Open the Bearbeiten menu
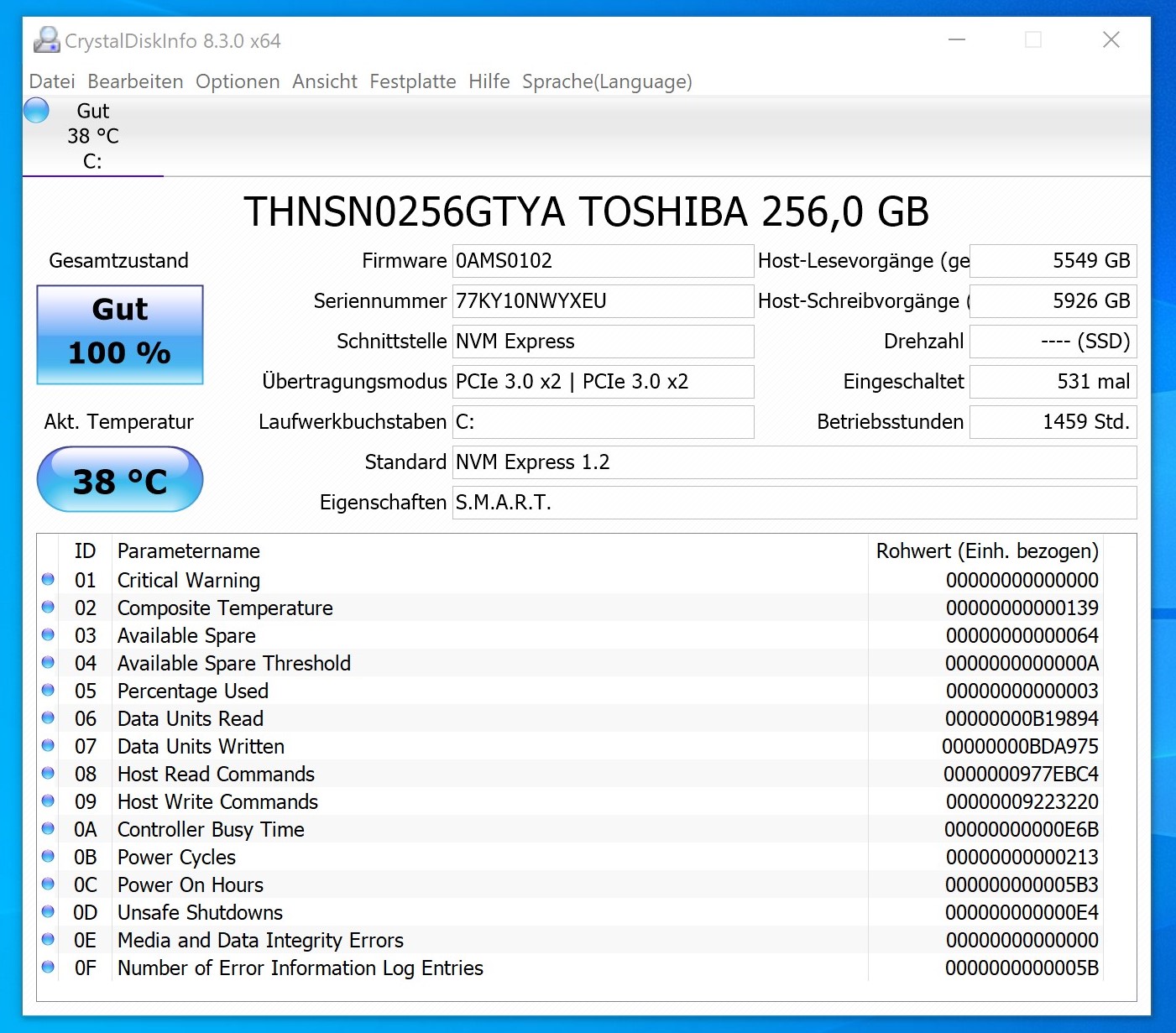The image size is (1176, 1033). point(135,81)
